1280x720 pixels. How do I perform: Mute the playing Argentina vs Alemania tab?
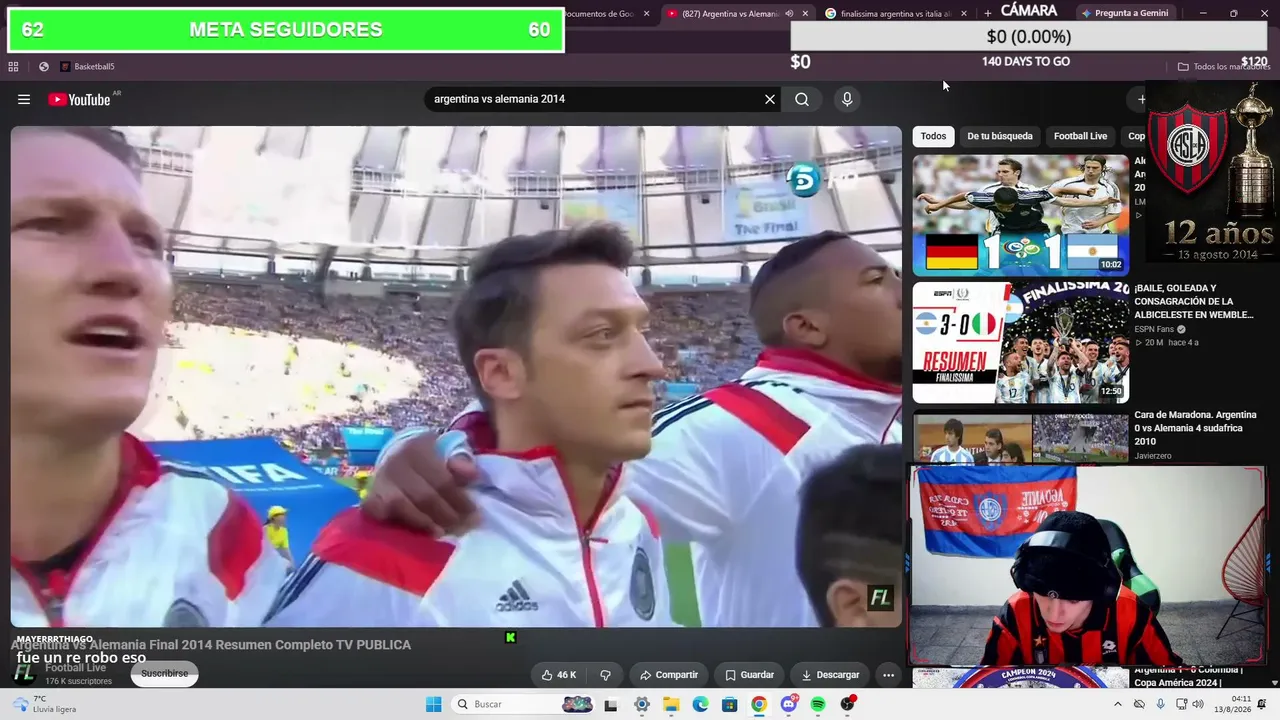coord(789,14)
